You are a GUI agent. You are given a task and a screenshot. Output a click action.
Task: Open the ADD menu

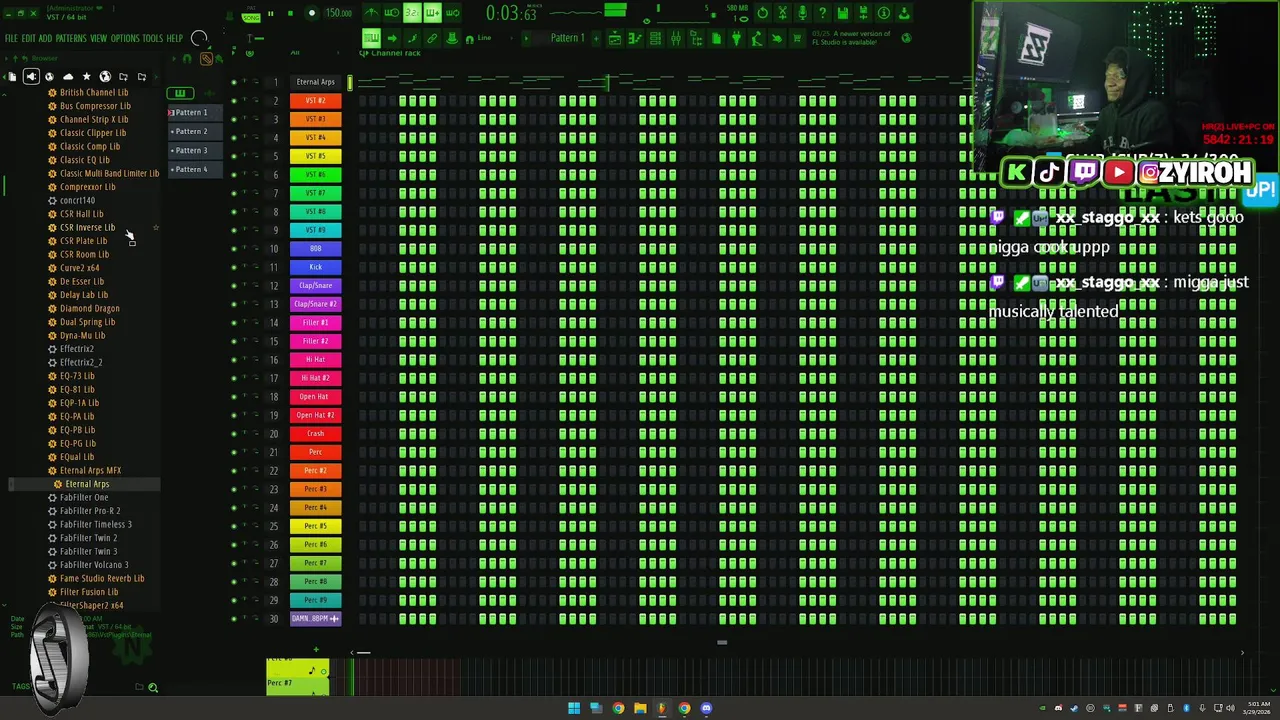[45, 38]
